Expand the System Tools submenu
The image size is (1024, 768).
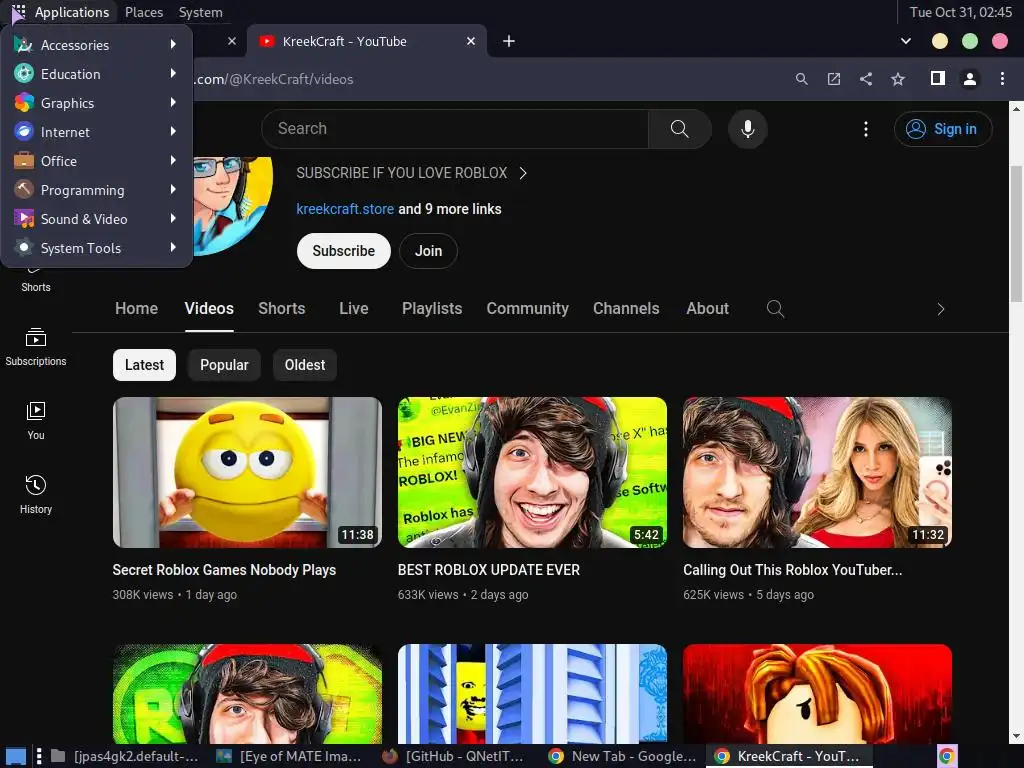(x=97, y=248)
